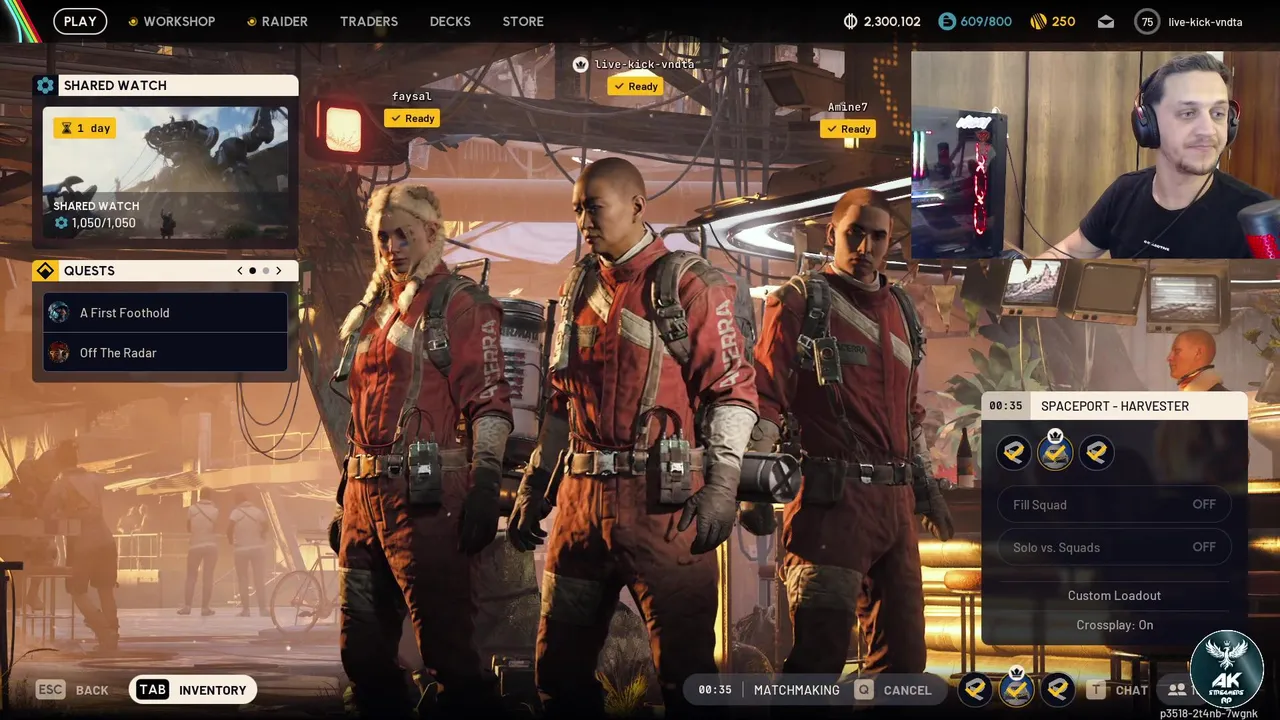This screenshot has height=720, width=1280.
Task: Open the PLAY tab
Action: coord(80,21)
